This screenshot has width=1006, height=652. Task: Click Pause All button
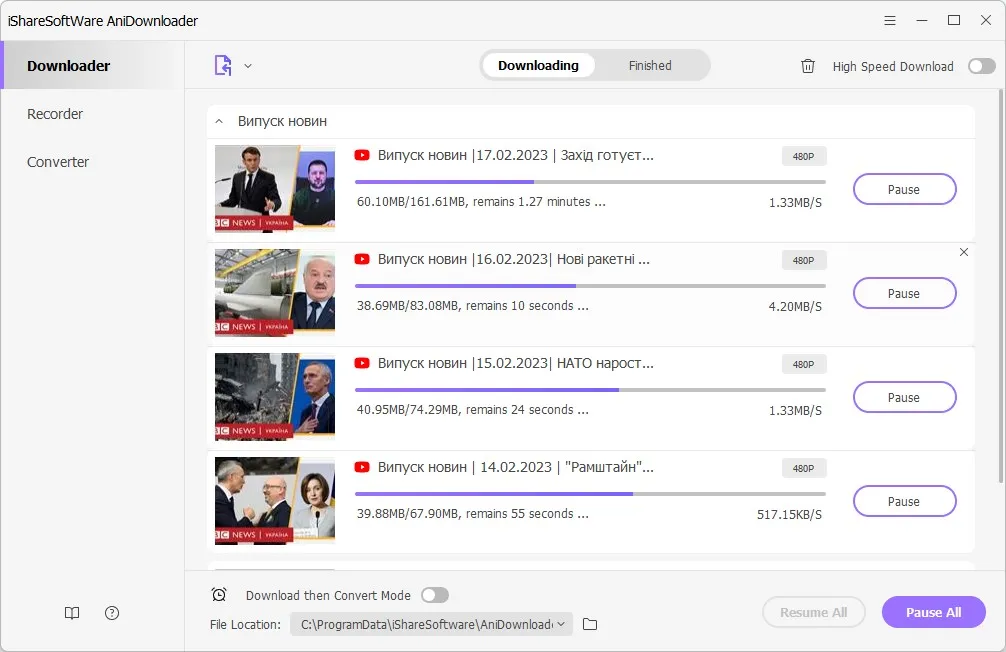(934, 612)
